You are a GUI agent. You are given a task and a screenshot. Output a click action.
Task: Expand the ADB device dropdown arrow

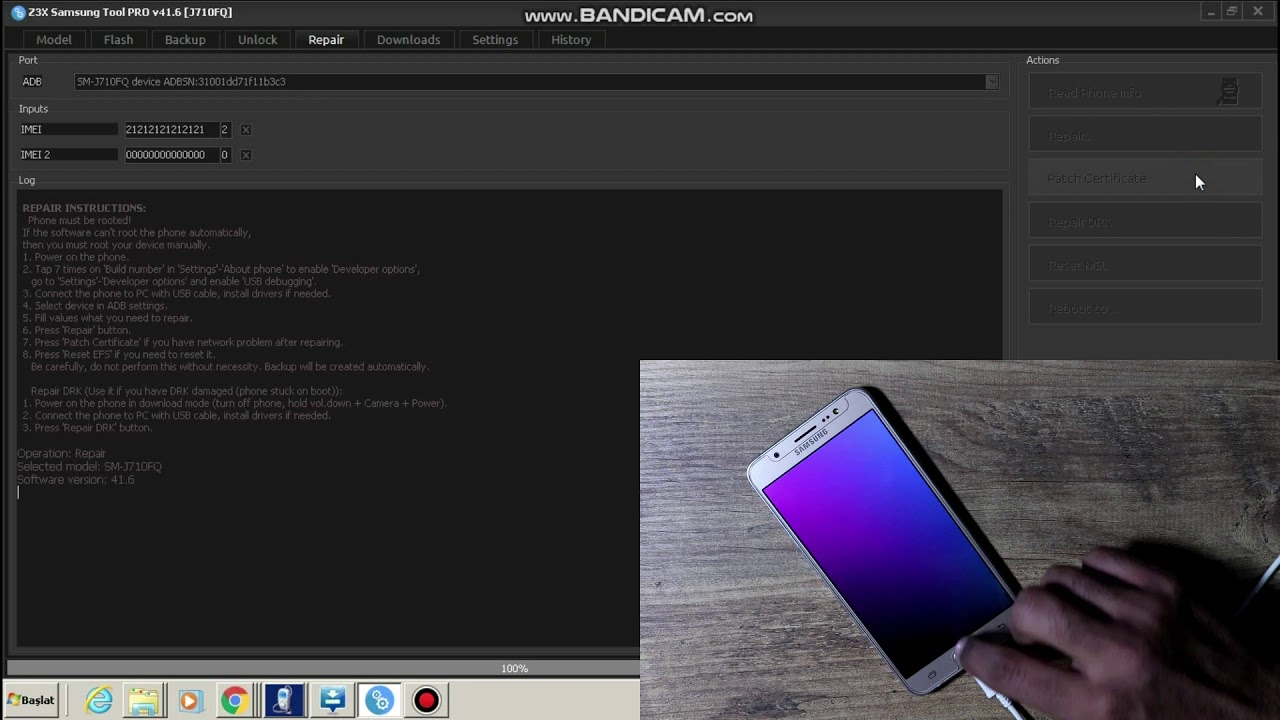pyautogui.click(x=991, y=82)
